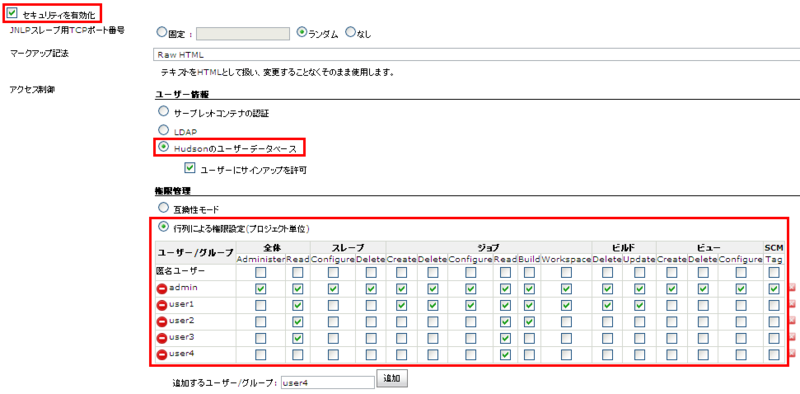
Task: Check user3 ジョブ Build checkbox
Action: [529, 338]
